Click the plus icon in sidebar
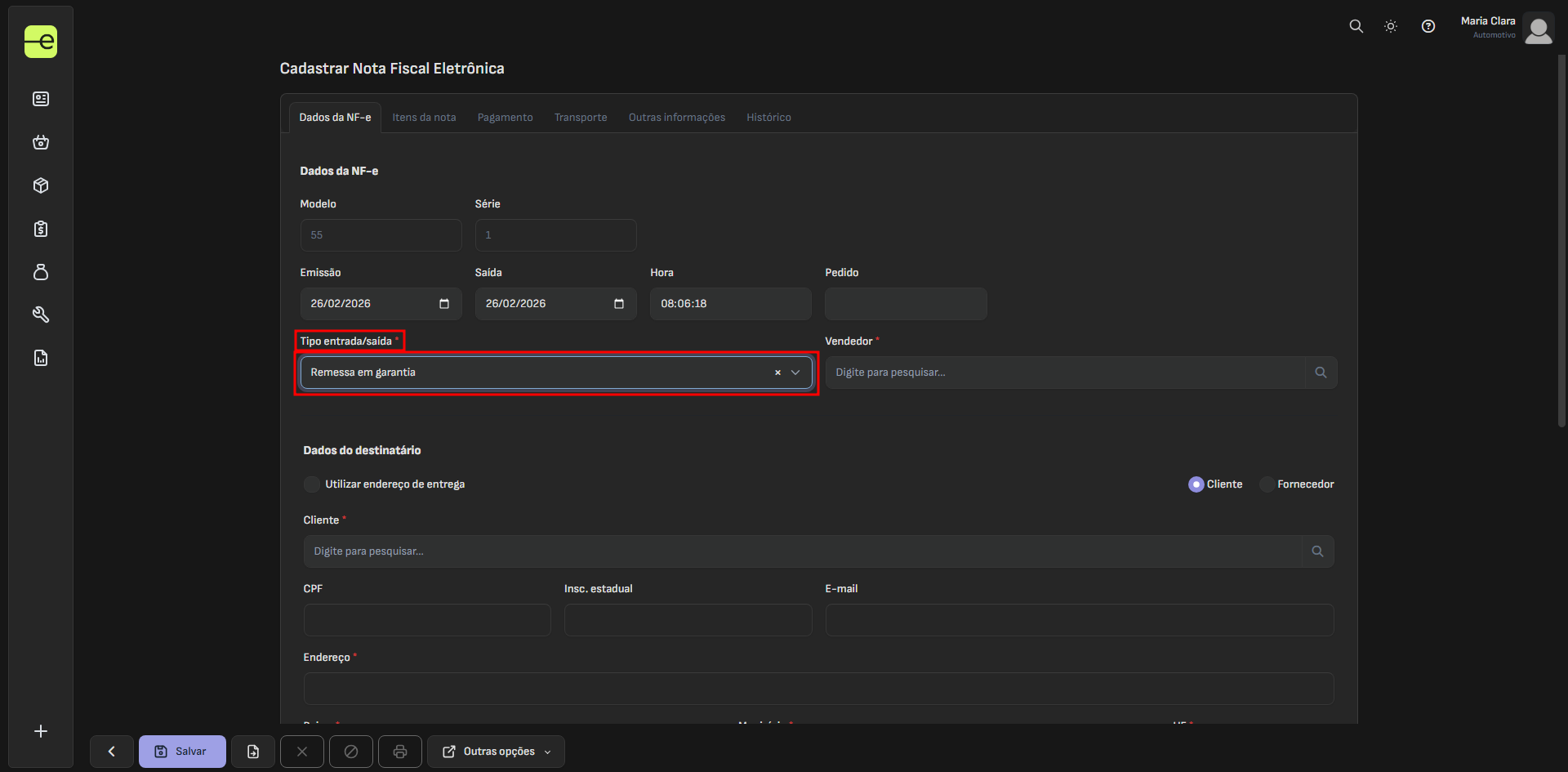Viewport: 1568px width, 772px height. (41, 731)
